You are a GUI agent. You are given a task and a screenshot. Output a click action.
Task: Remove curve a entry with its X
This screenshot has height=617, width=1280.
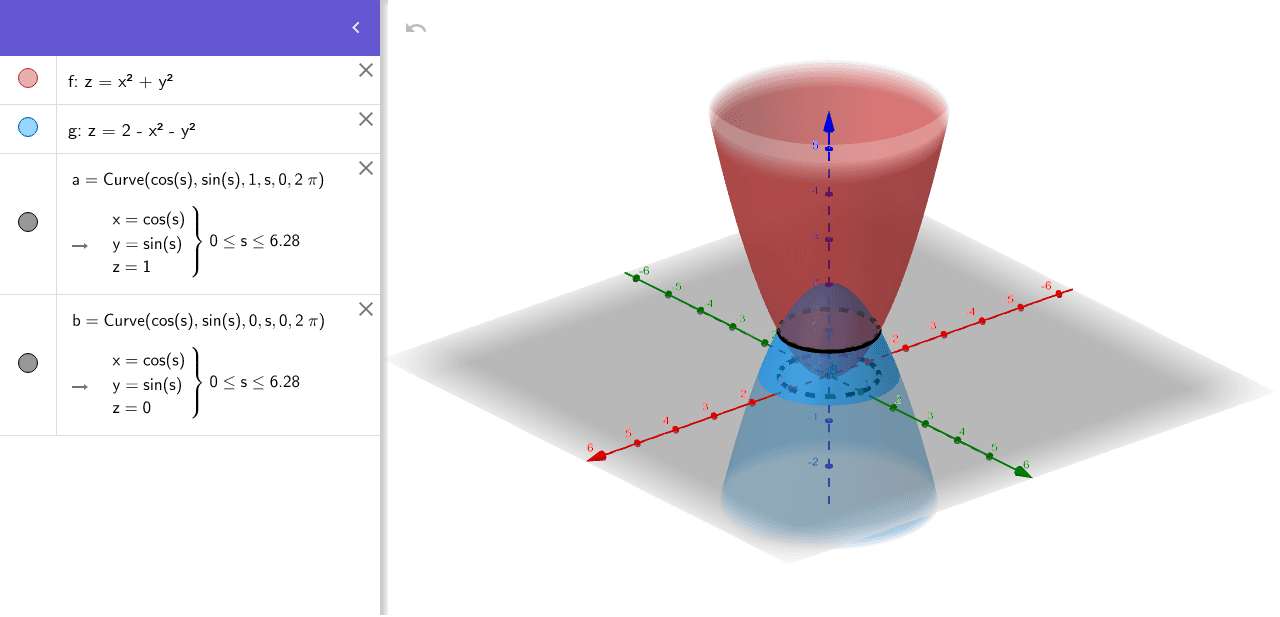tap(366, 168)
